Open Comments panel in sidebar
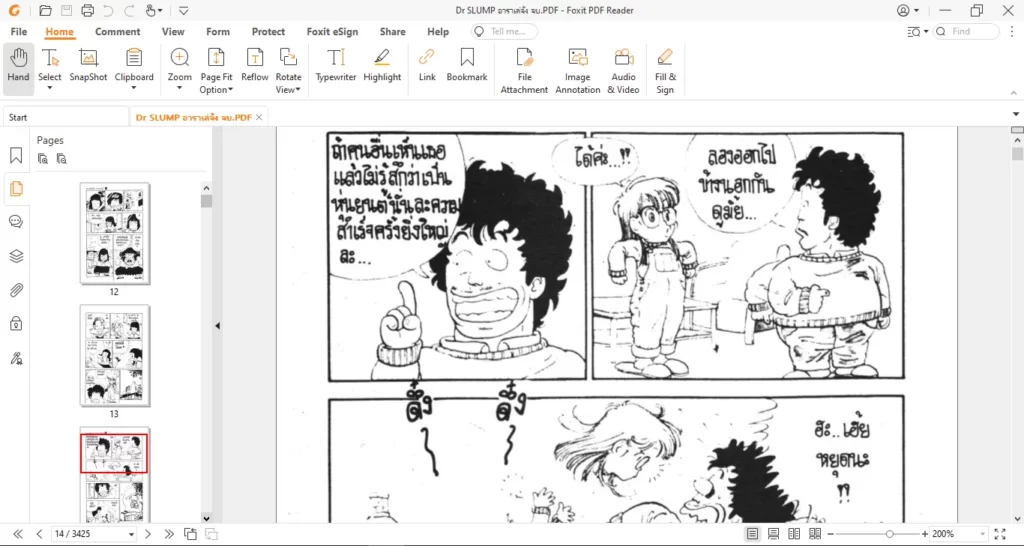1024x546 pixels. pyautogui.click(x=16, y=222)
